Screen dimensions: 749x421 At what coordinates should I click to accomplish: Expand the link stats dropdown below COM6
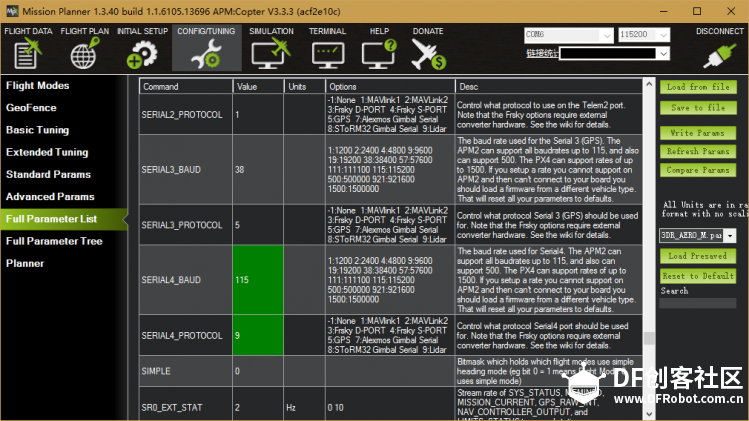click(x=663, y=54)
